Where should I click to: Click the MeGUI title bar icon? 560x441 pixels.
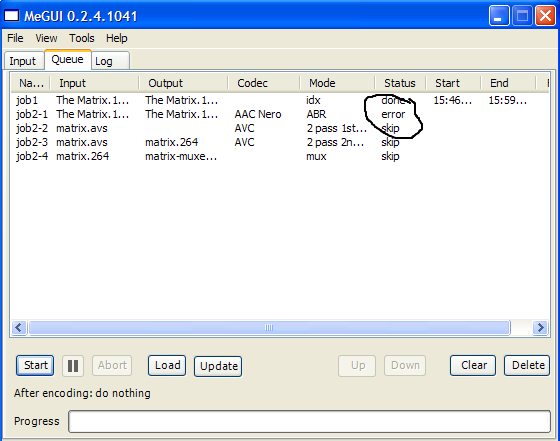click(11, 16)
